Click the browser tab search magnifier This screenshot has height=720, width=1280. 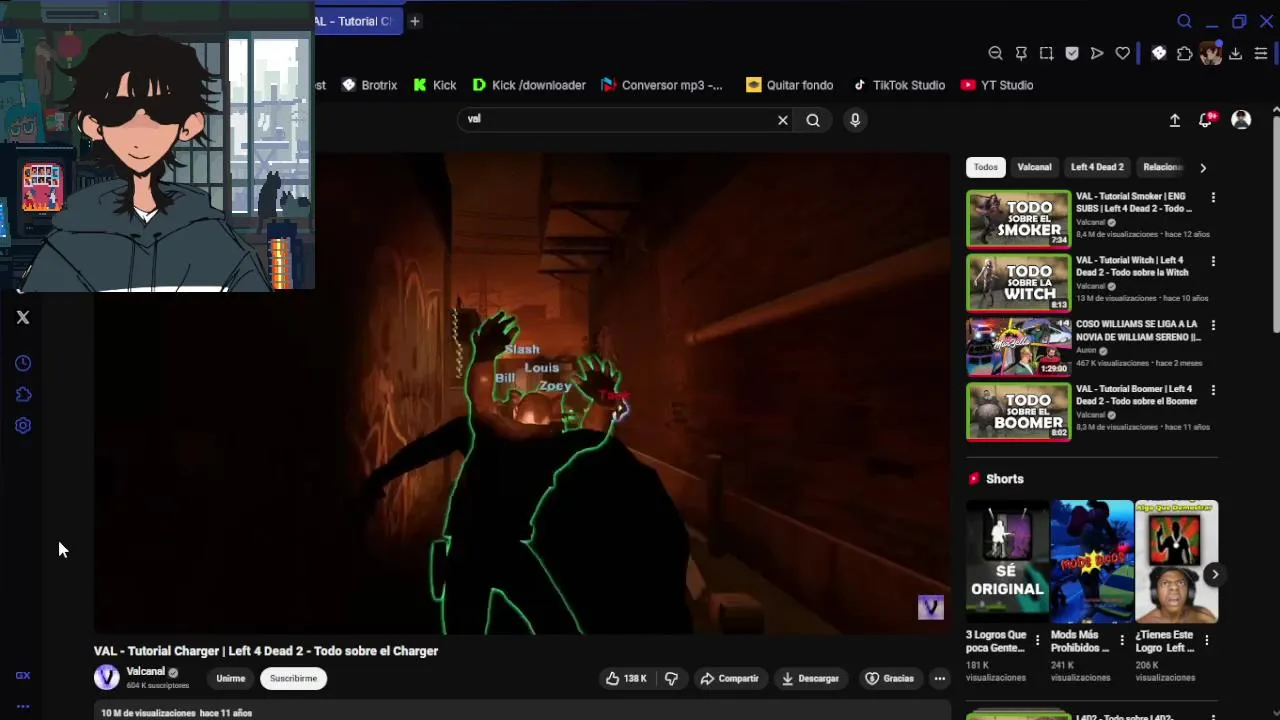click(1184, 21)
